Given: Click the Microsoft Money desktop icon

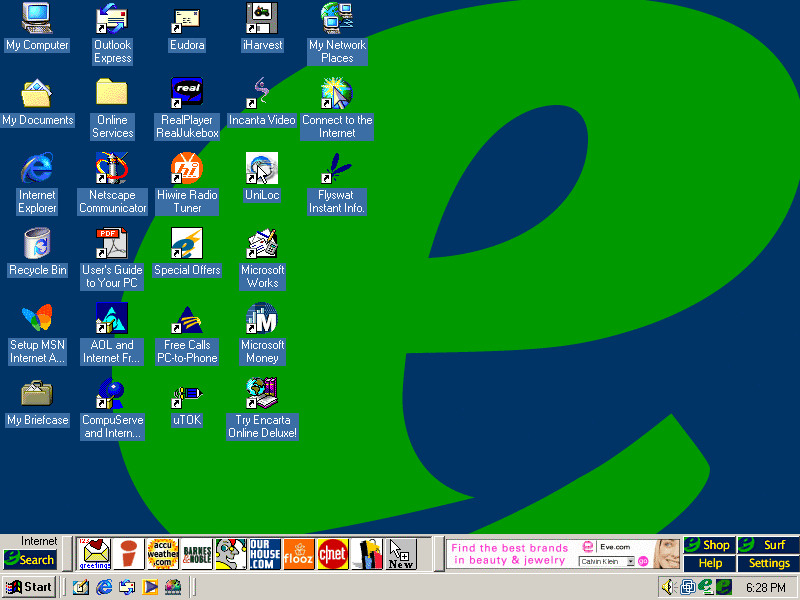Looking at the screenshot, I should click(262, 318).
